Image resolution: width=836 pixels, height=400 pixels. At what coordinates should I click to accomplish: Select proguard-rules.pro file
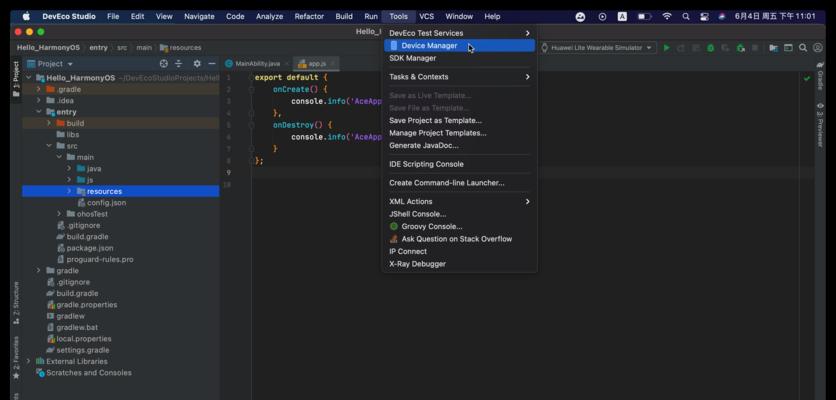pos(95,259)
